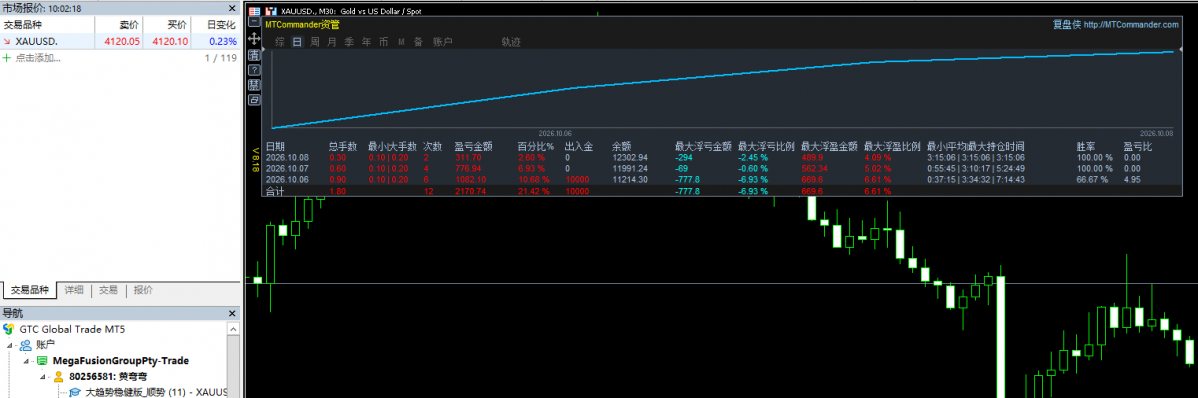Viewport: 1198px width, 398px height.
Task: Click 点击添加... to add a symbol
Action: (38, 58)
